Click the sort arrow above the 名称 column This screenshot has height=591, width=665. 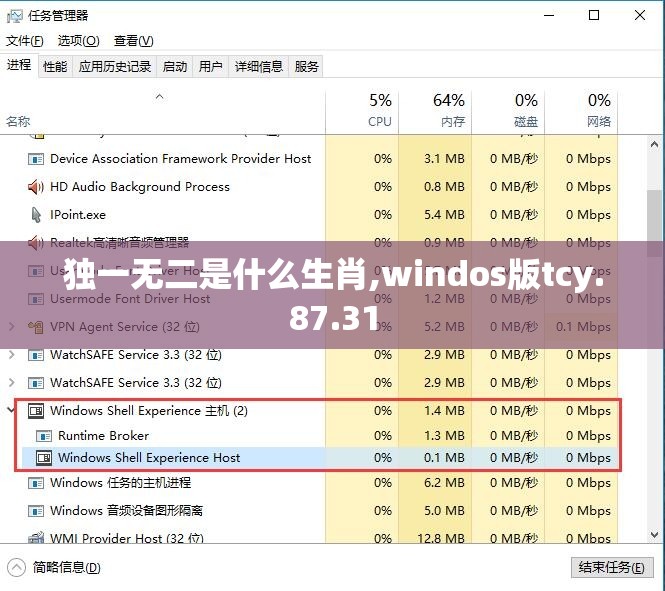click(x=159, y=97)
